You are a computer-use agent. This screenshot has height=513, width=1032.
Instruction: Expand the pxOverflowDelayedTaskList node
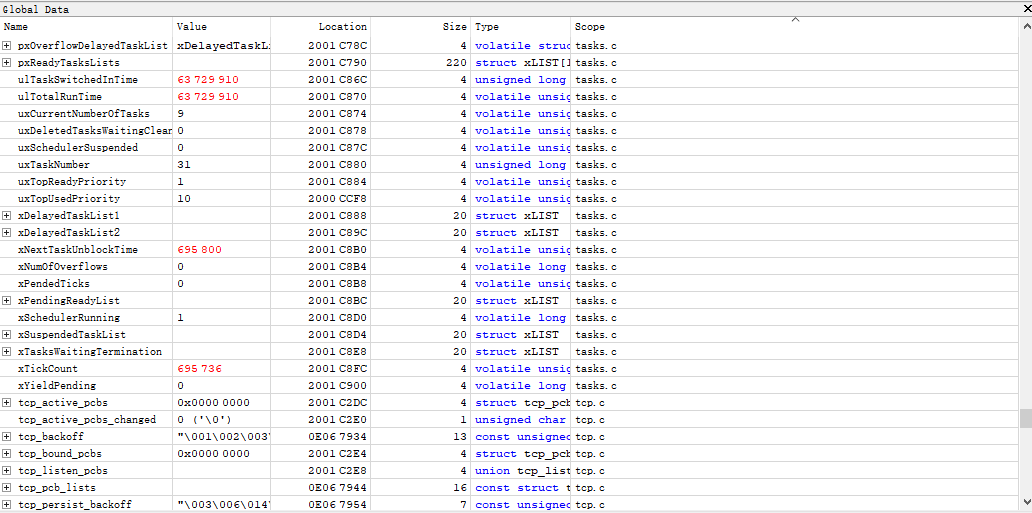[7, 46]
